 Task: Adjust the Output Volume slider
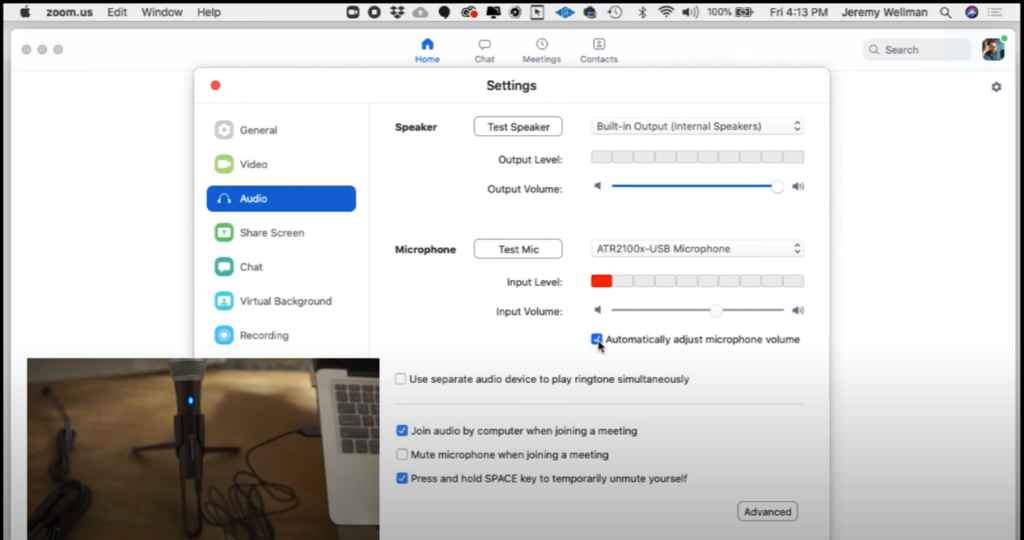click(777, 186)
